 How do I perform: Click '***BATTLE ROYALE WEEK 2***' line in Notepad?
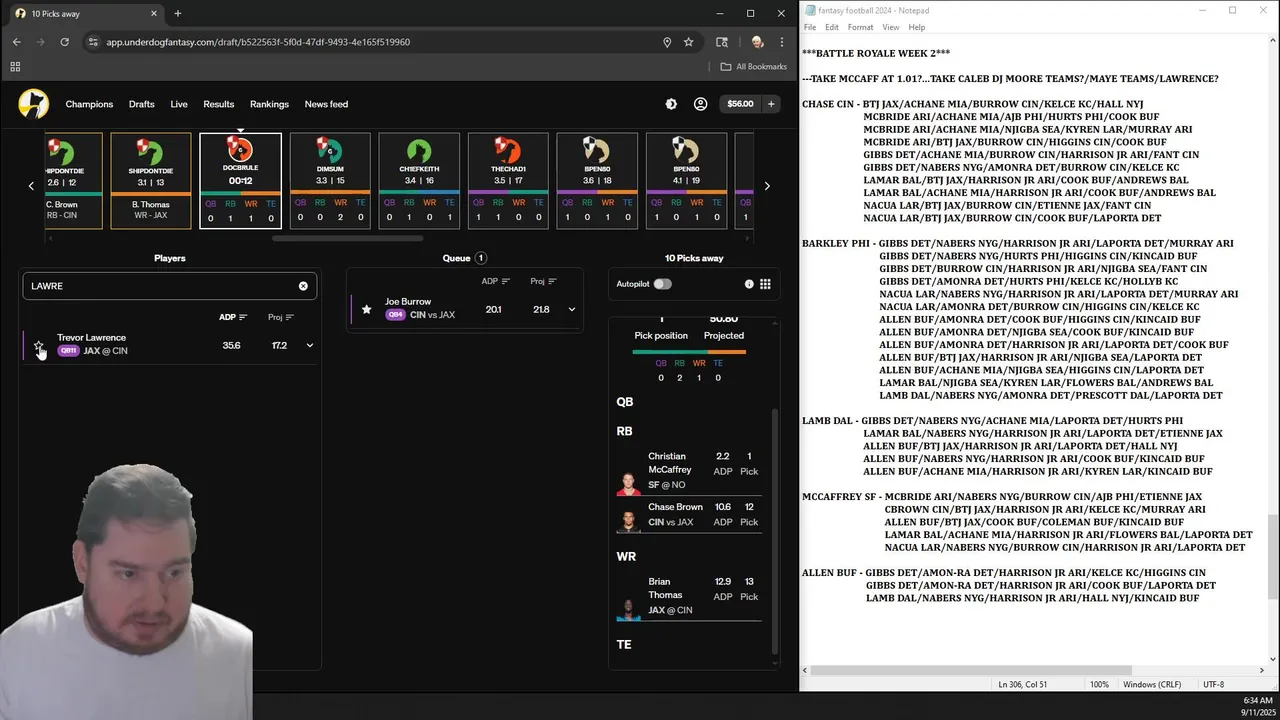click(x=876, y=53)
